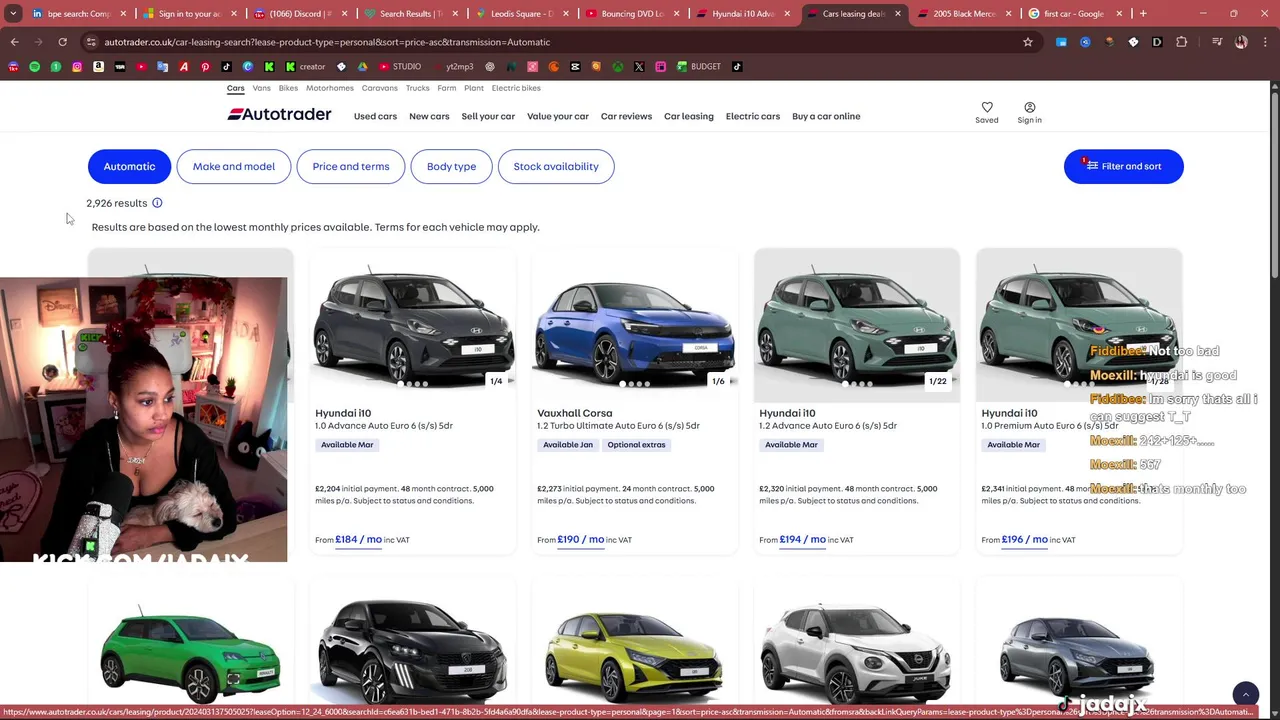Open the Chrome extensions puzzle icon
This screenshot has height=720, width=1280.
tap(1181, 42)
